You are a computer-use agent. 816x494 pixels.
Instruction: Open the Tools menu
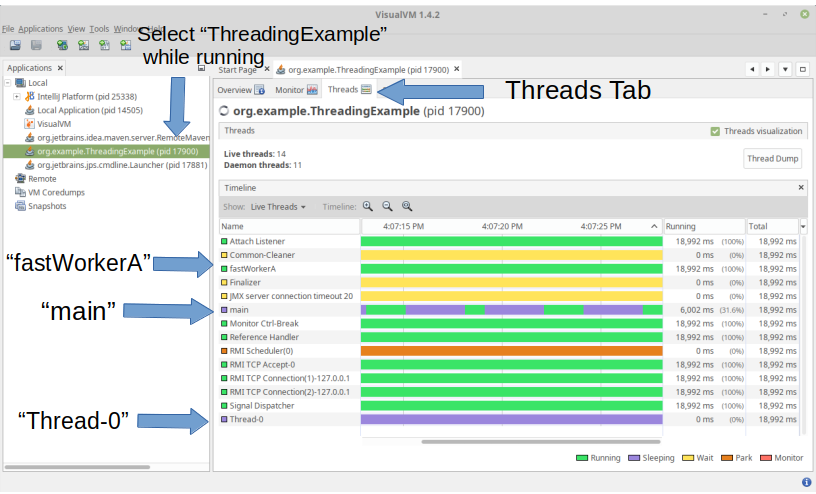99,29
